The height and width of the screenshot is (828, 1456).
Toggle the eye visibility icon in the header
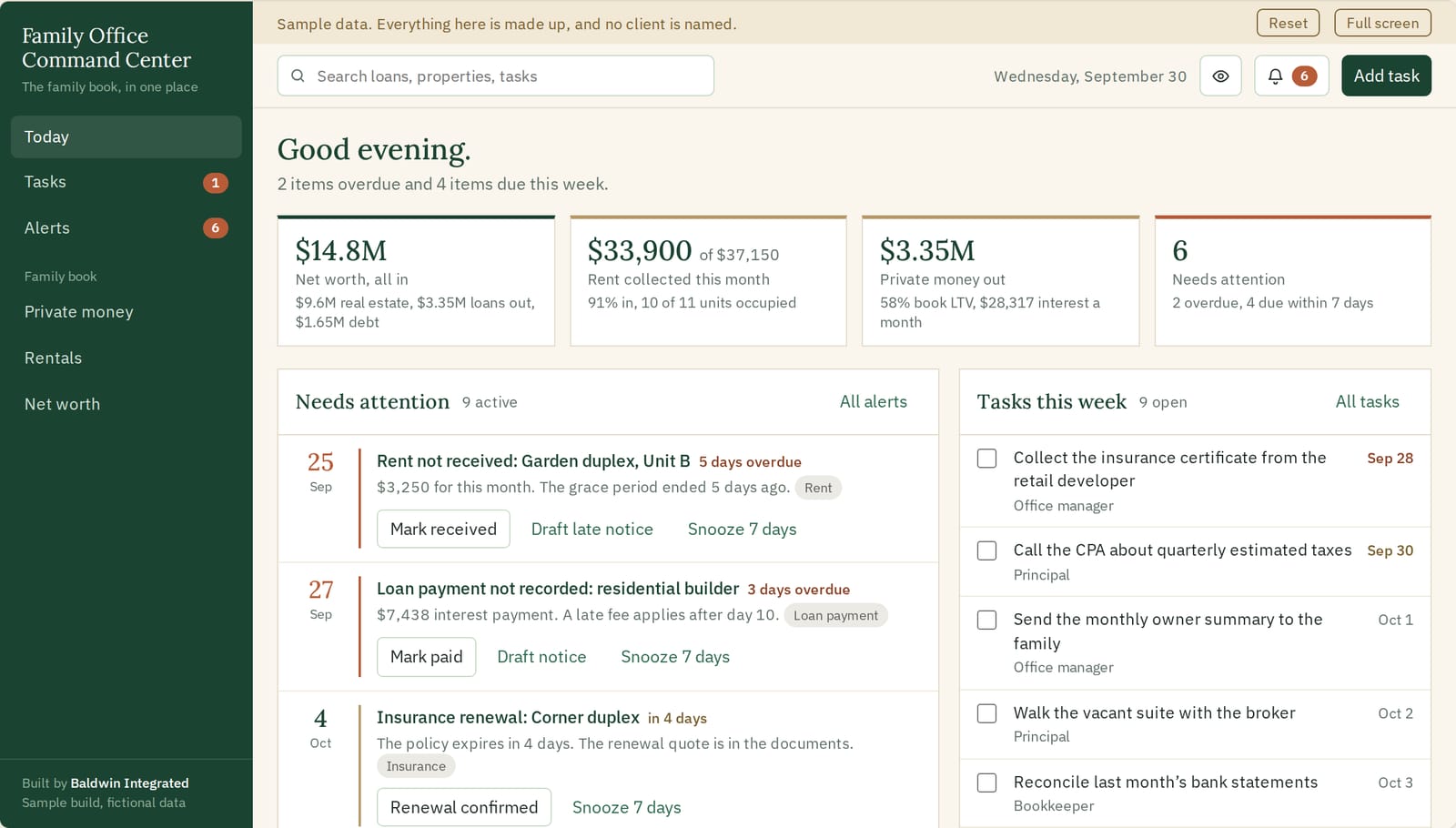1220,76
